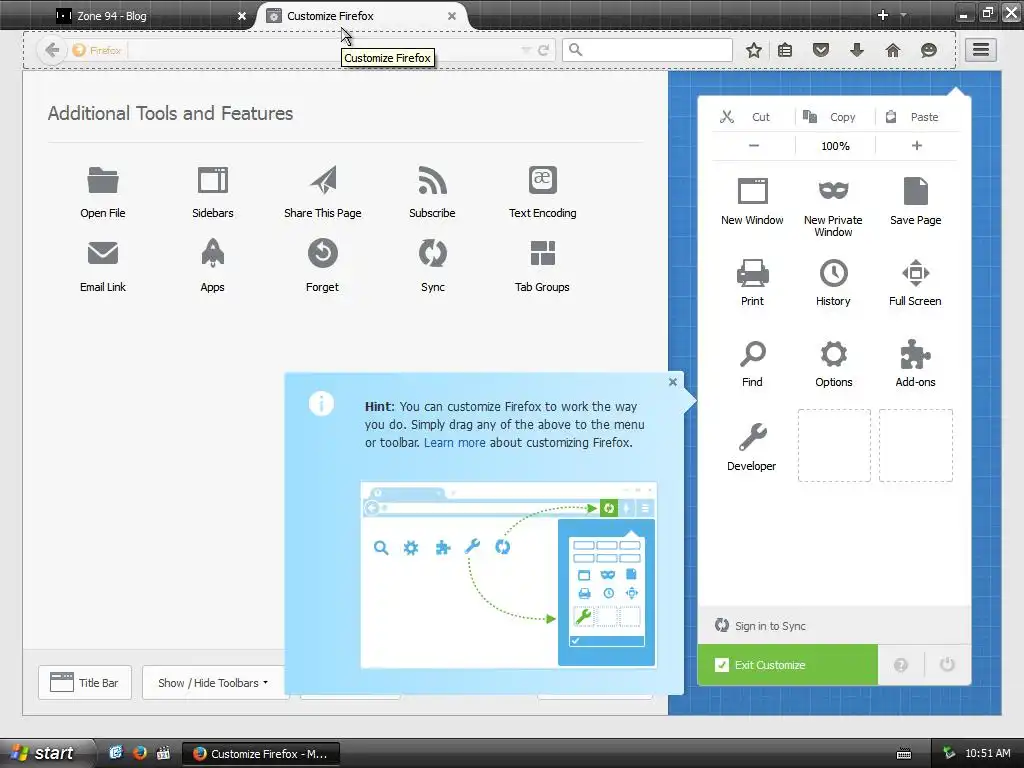Click the Customize Firefox taskbar button
Viewport: 1024px width, 768px height.
tap(261, 754)
